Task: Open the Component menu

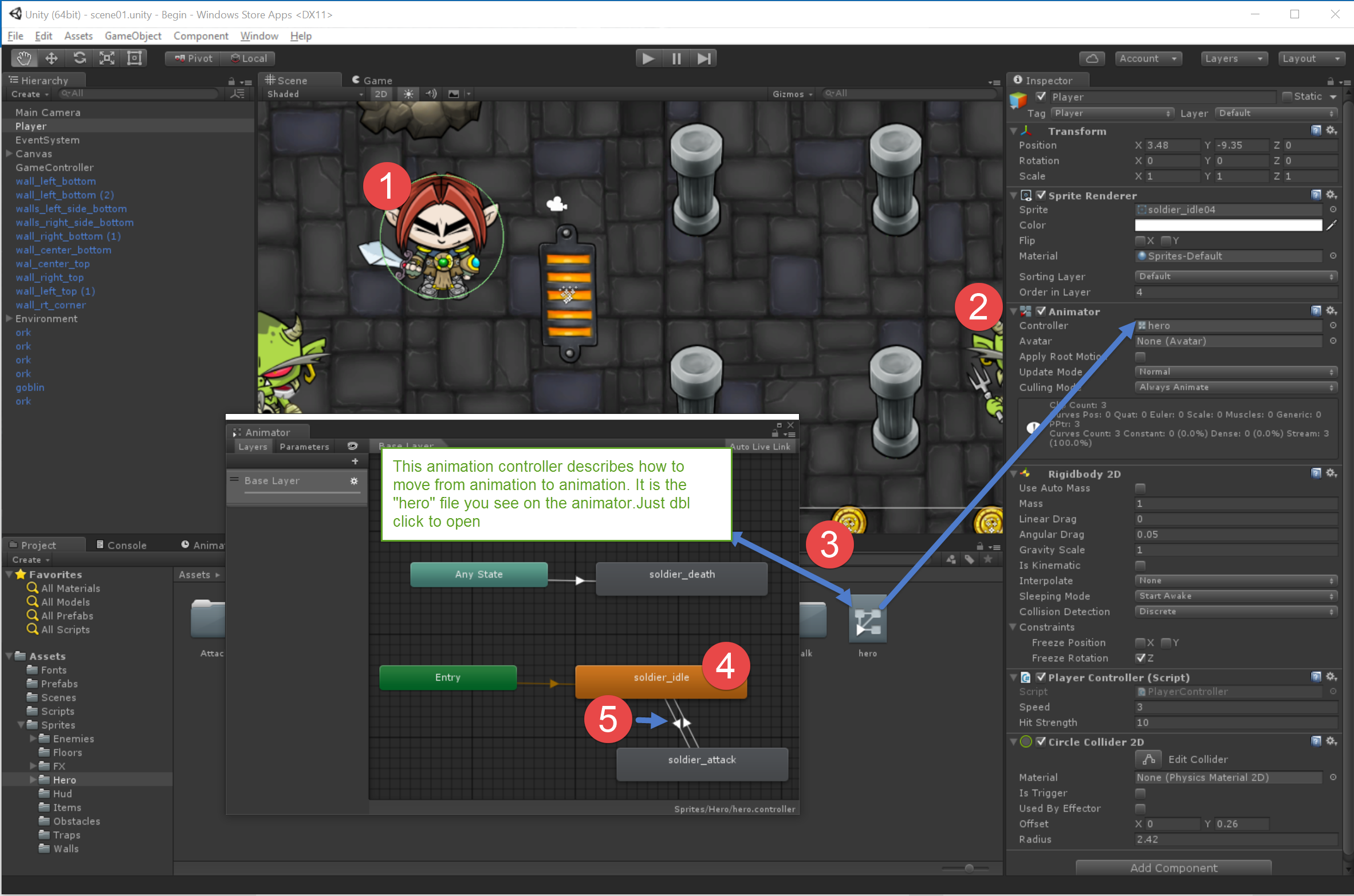Action: tap(200, 36)
